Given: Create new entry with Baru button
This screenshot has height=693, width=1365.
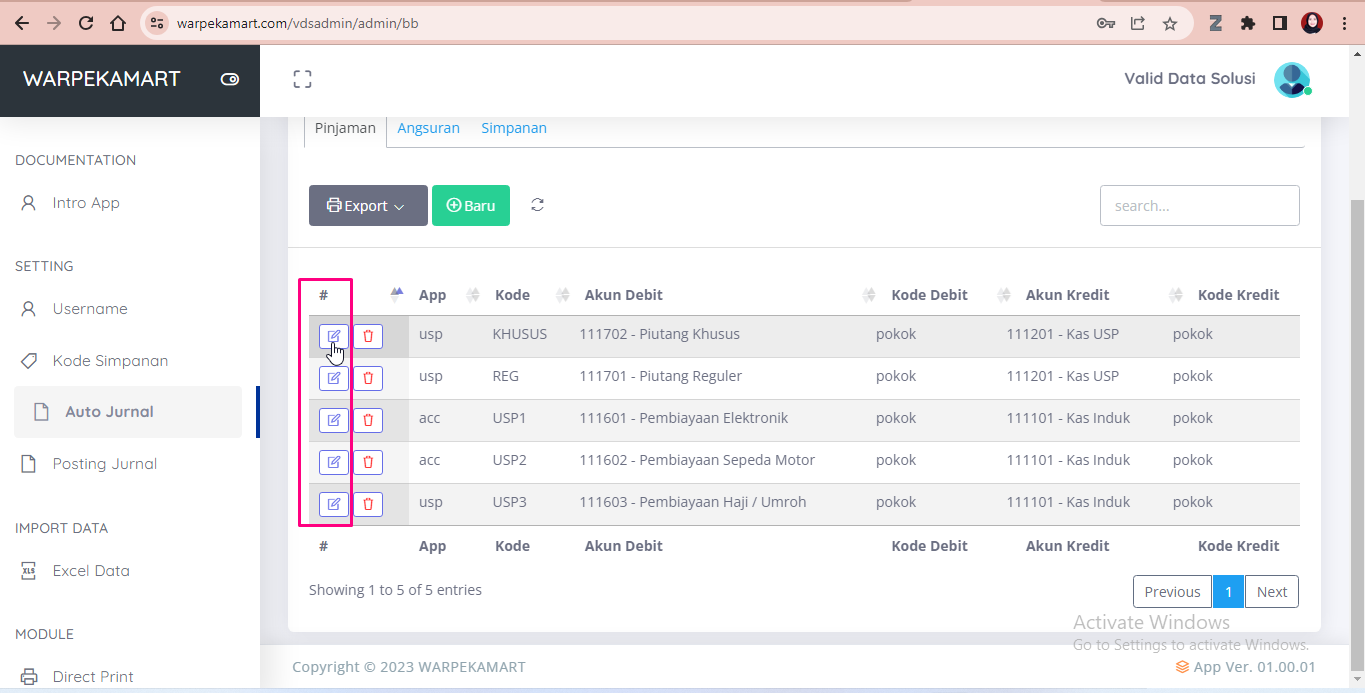Looking at the screenshot, I should click(471, 205).
